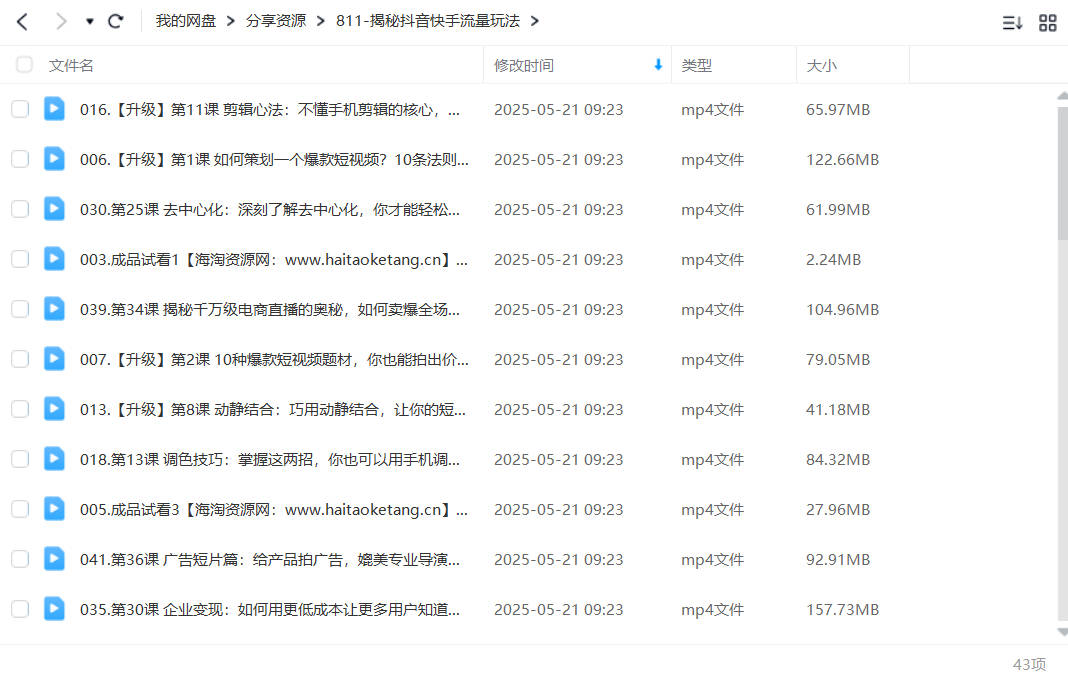
Task: Check the box for 035.第30课 企业变现
Action: 20,609
